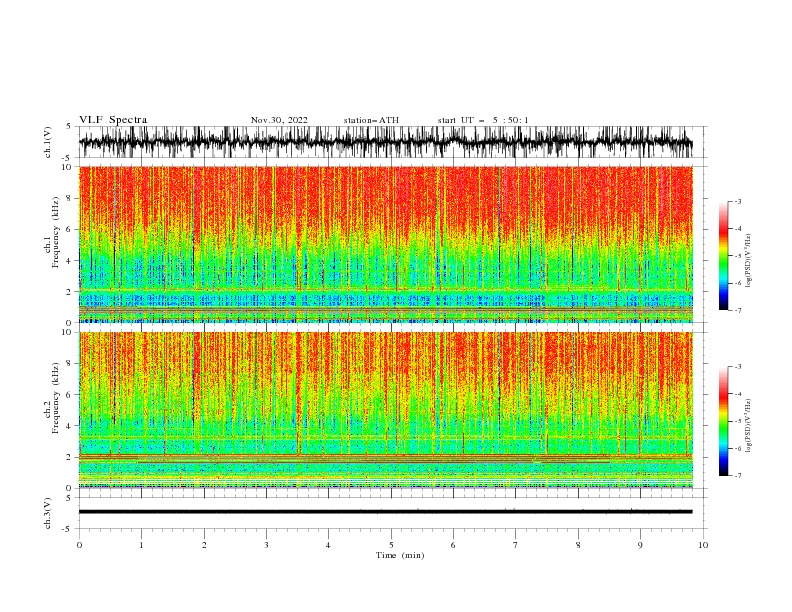Click time axis tick label '4'
The width and height of the screenshot is (792, 612).
328,545
